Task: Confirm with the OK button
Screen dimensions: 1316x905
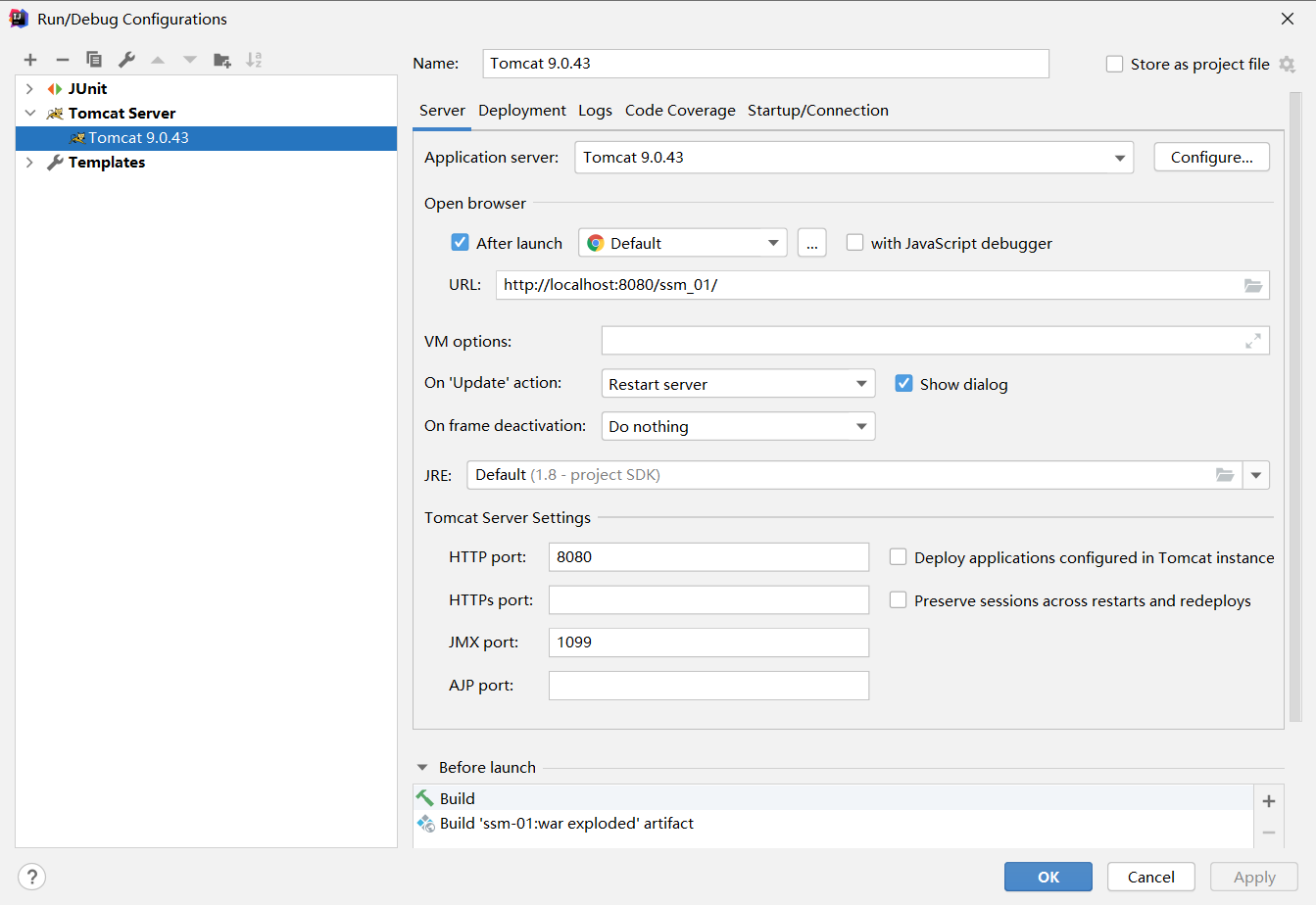Action: (1048, 877)
